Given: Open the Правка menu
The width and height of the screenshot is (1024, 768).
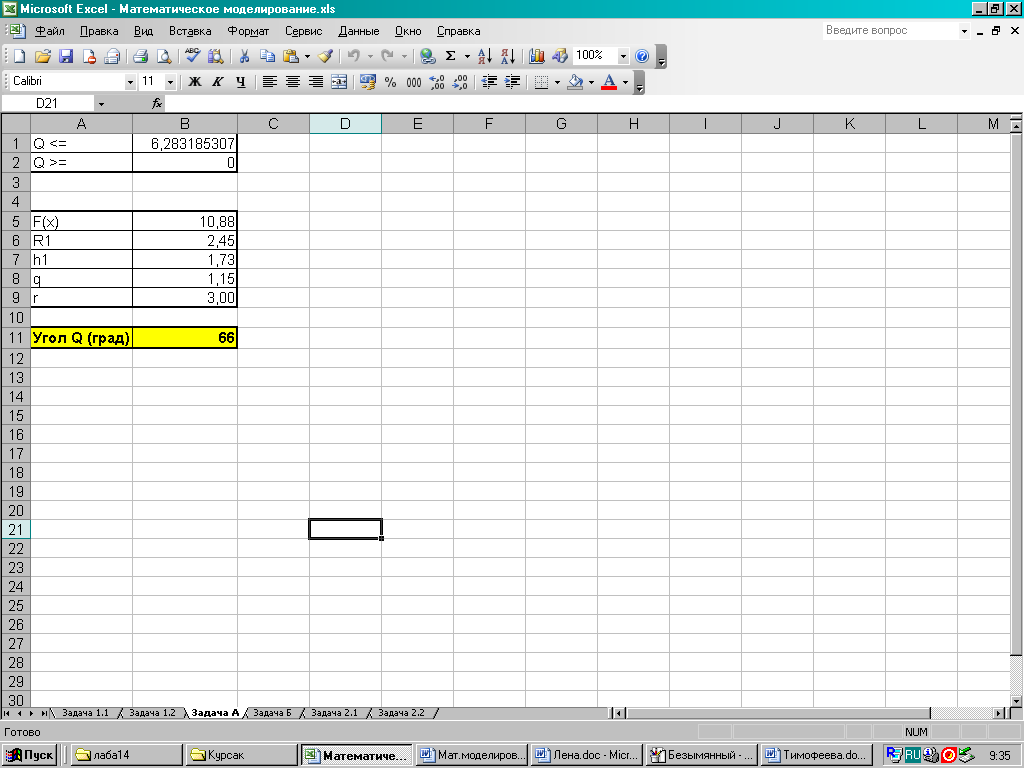Looking at the screenshot, I should coord(99,31).
